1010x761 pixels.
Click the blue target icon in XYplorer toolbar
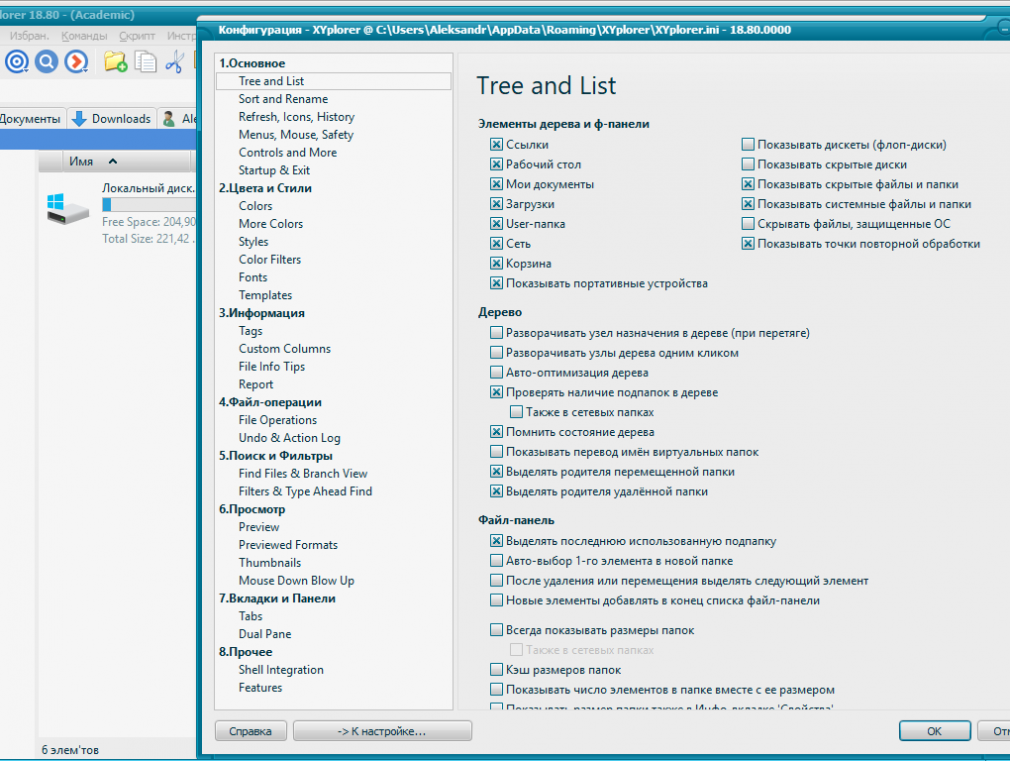tap(17, 62)
